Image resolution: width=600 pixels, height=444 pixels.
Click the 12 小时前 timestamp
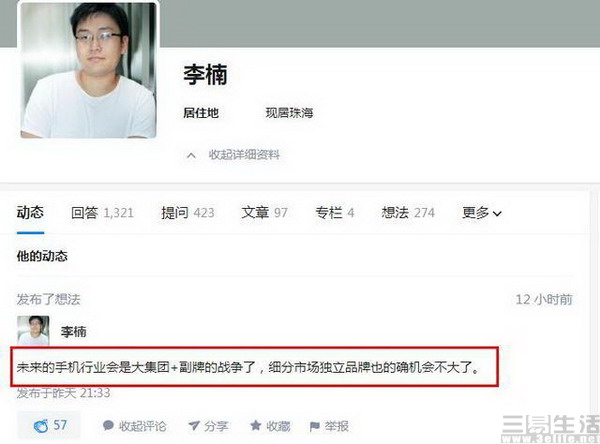pos(544,299)
